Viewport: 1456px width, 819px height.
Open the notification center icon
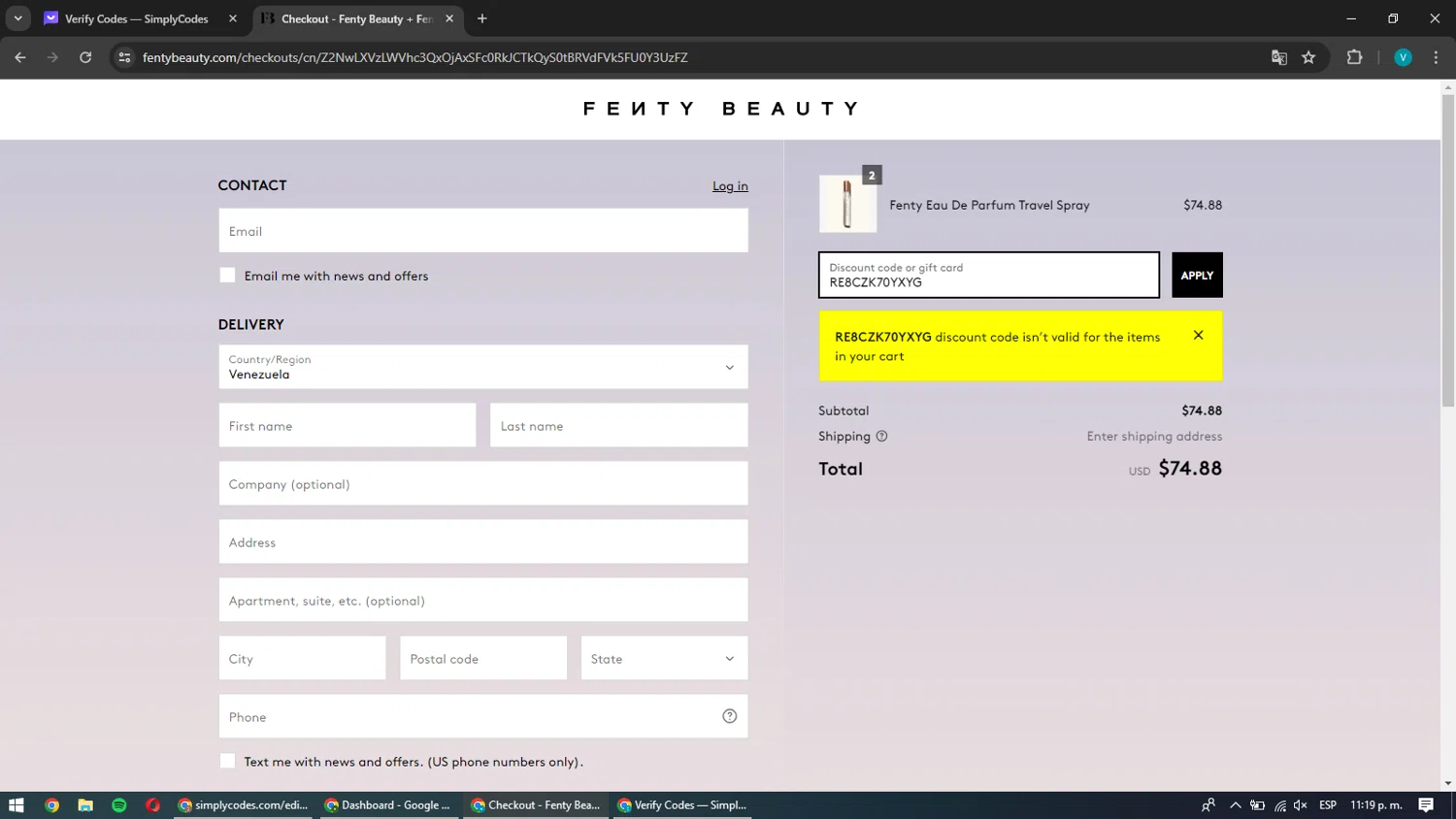[1426, 805]
